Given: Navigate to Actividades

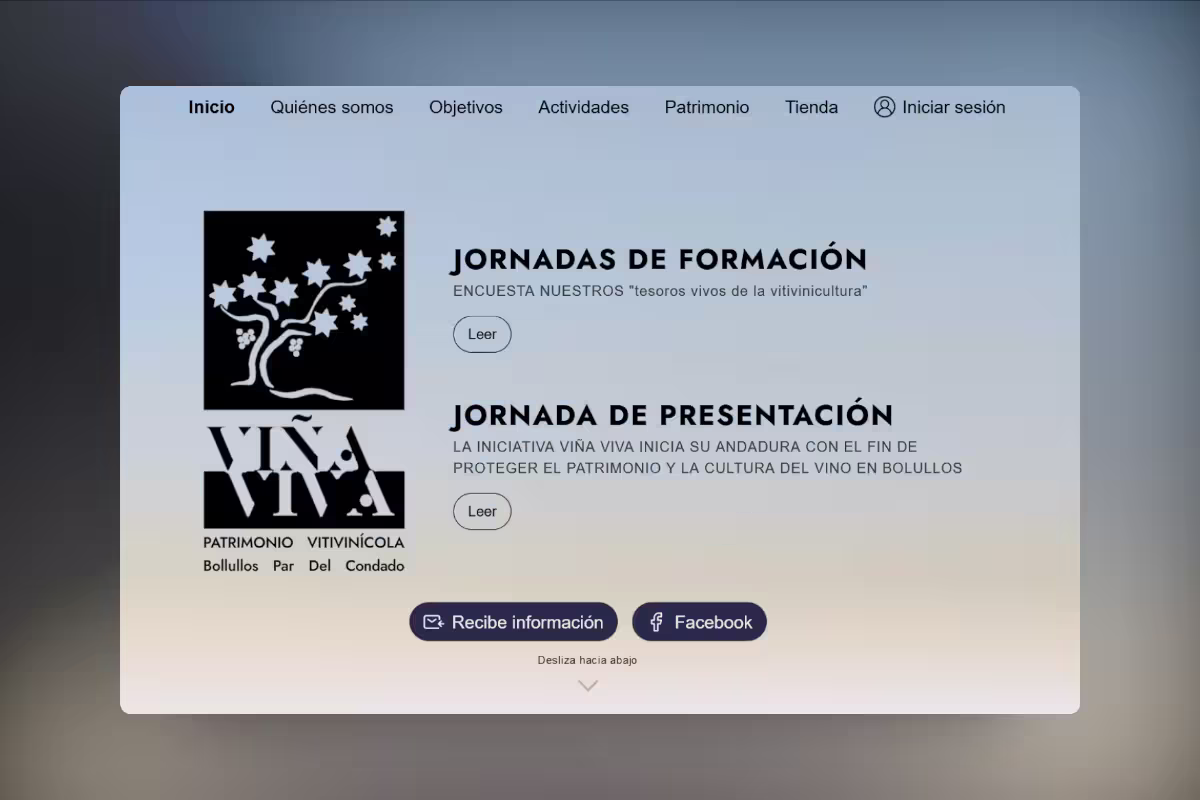Looking at the screenshot, I should pos(584,107).
